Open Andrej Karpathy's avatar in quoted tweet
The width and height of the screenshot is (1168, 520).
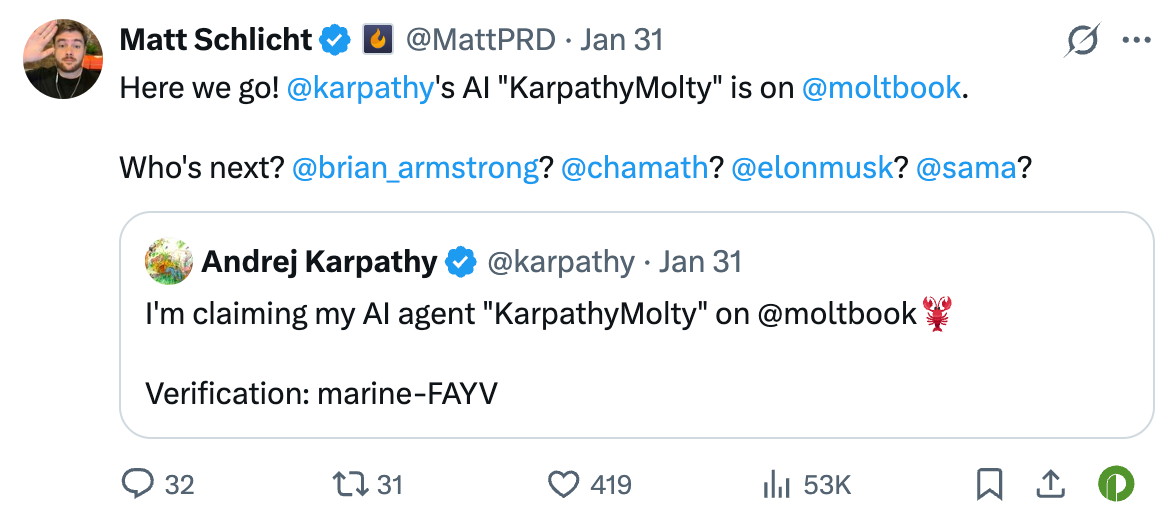pos(169,262)
